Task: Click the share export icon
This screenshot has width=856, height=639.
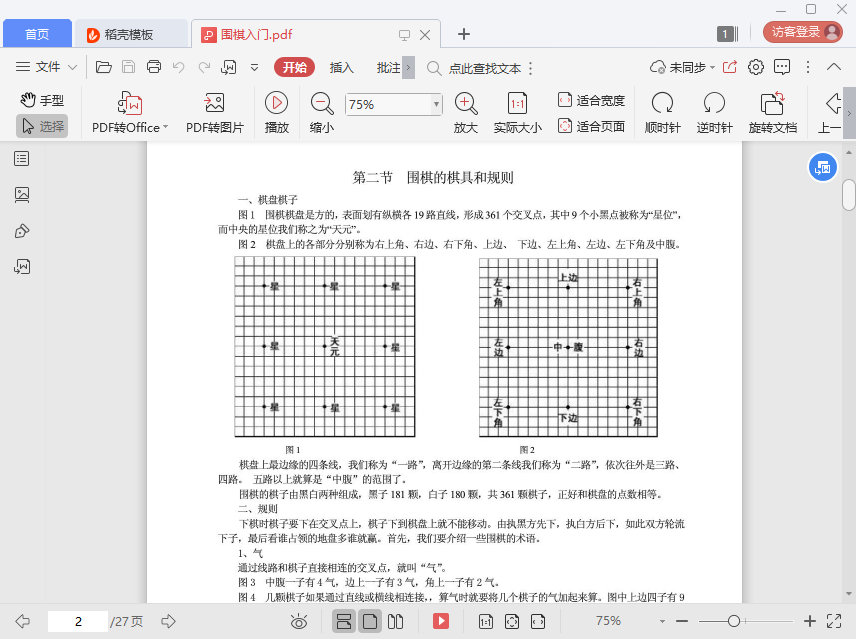Action: (x=729, y=67)
